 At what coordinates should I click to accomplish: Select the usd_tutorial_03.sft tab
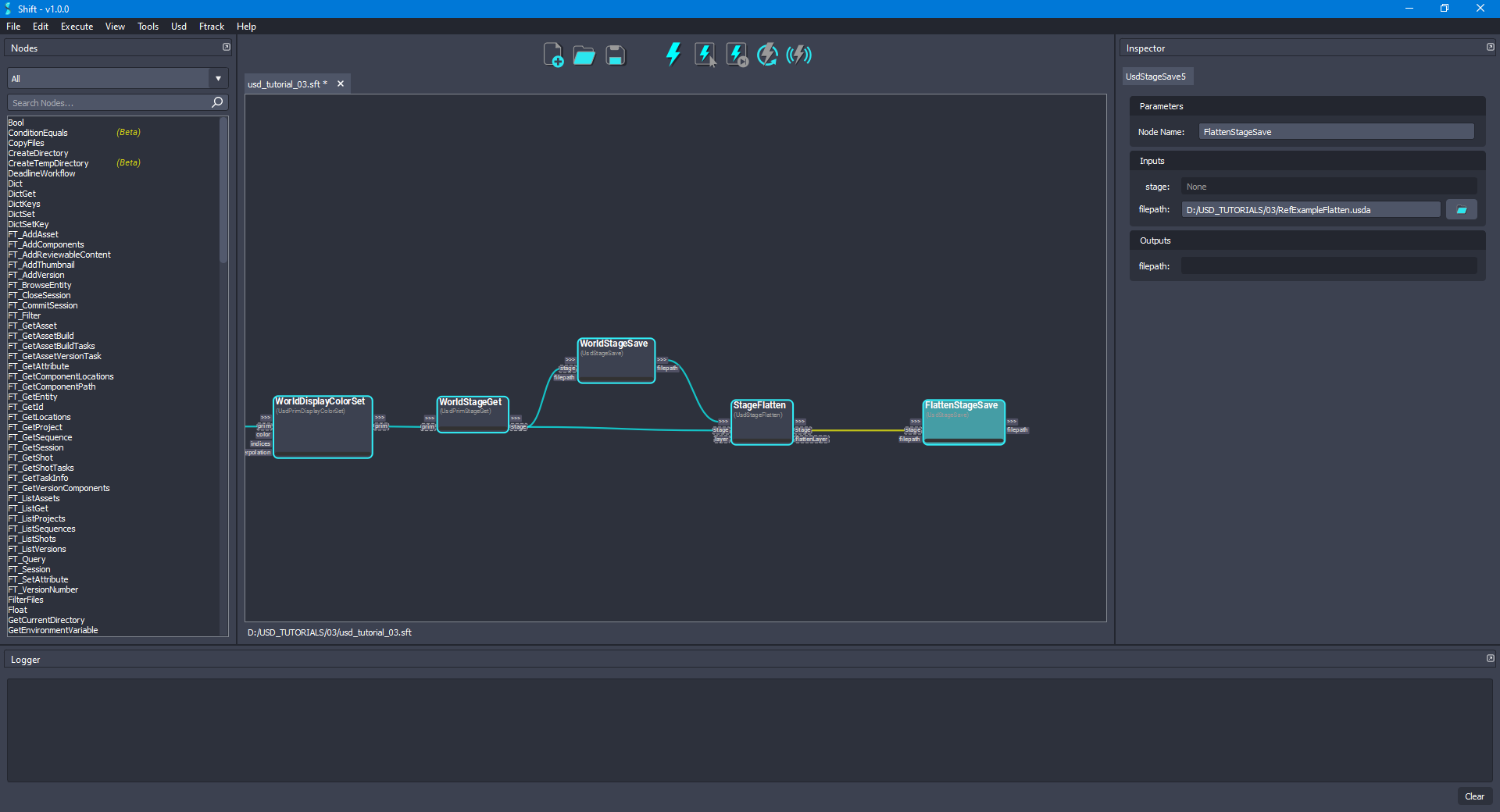tap(286, 84)
